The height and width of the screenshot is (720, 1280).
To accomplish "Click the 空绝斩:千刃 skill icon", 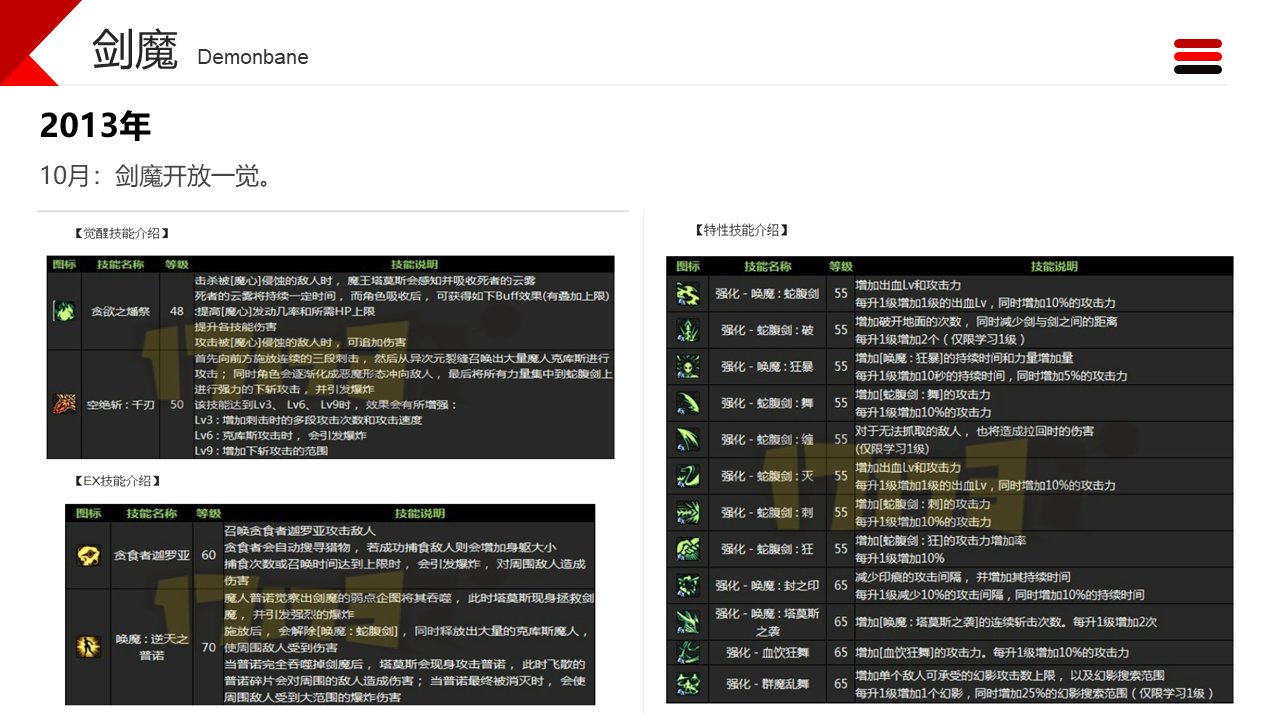I will [x=64, y=404].
